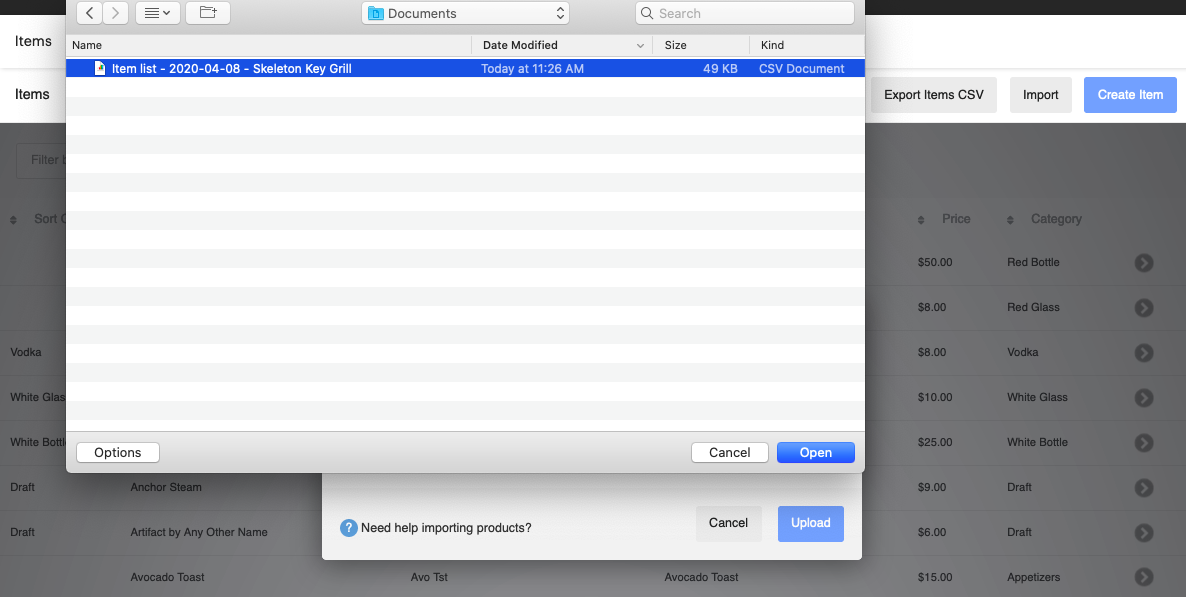This screenshot has width=1186, height=597.
Task: Open the view options icon with list lines
Action: point(151,13)
